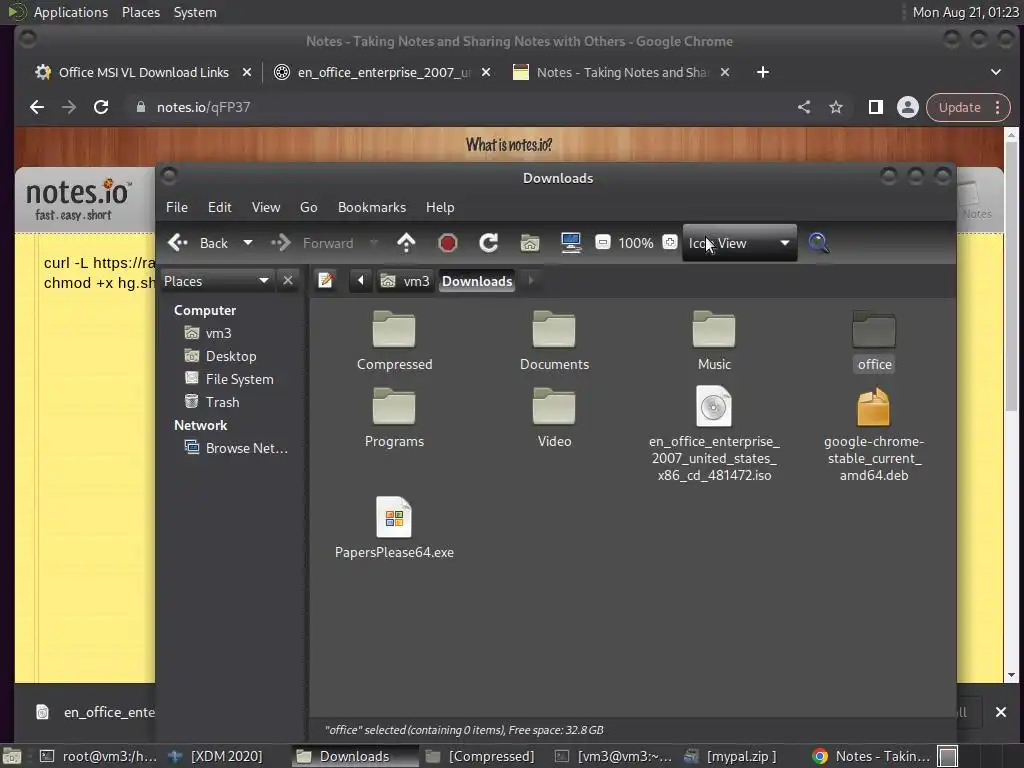Open the Back history dropdown arrow
The width and height of the screenshot is (1024, 768).
point(248,243)
